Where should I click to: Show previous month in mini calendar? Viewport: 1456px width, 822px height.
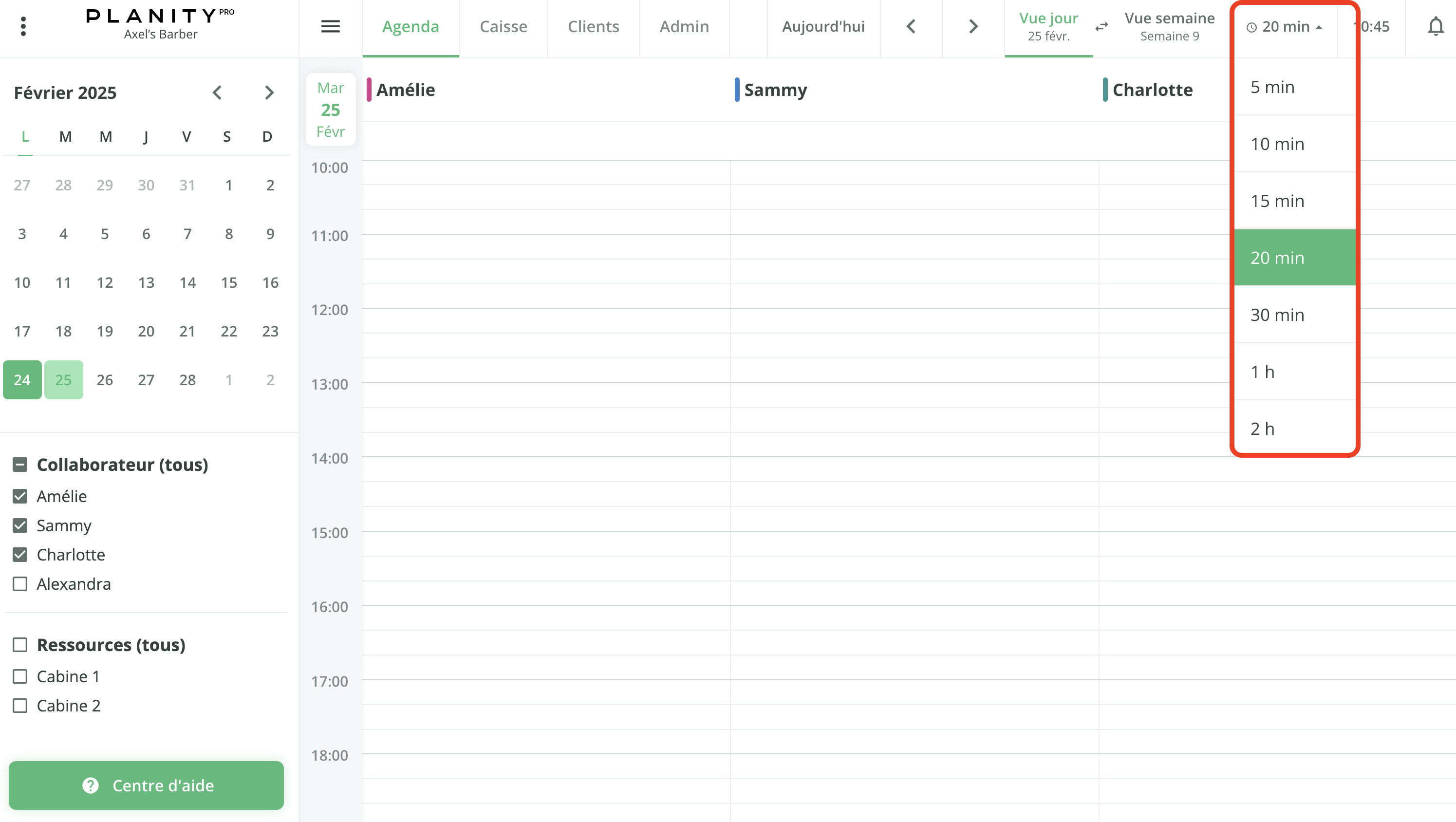coord(217,92)
